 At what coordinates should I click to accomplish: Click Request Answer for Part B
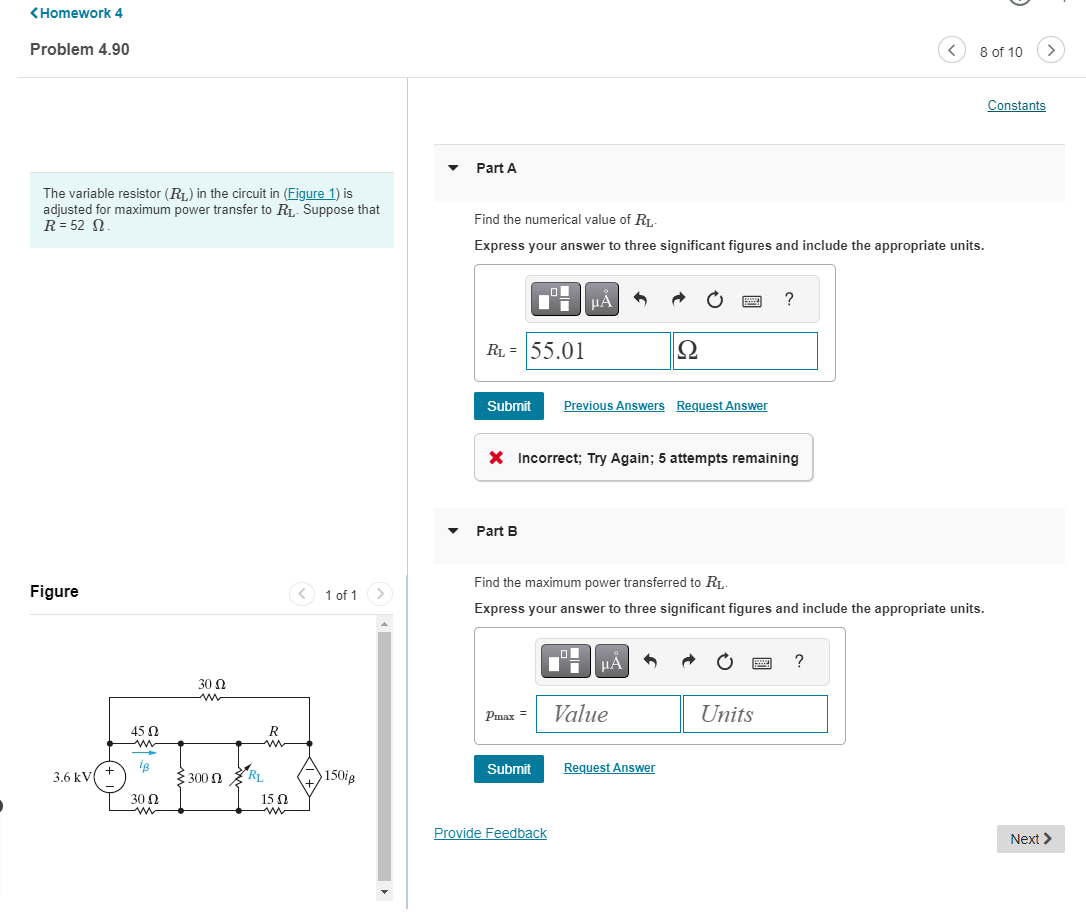point(608,767)
